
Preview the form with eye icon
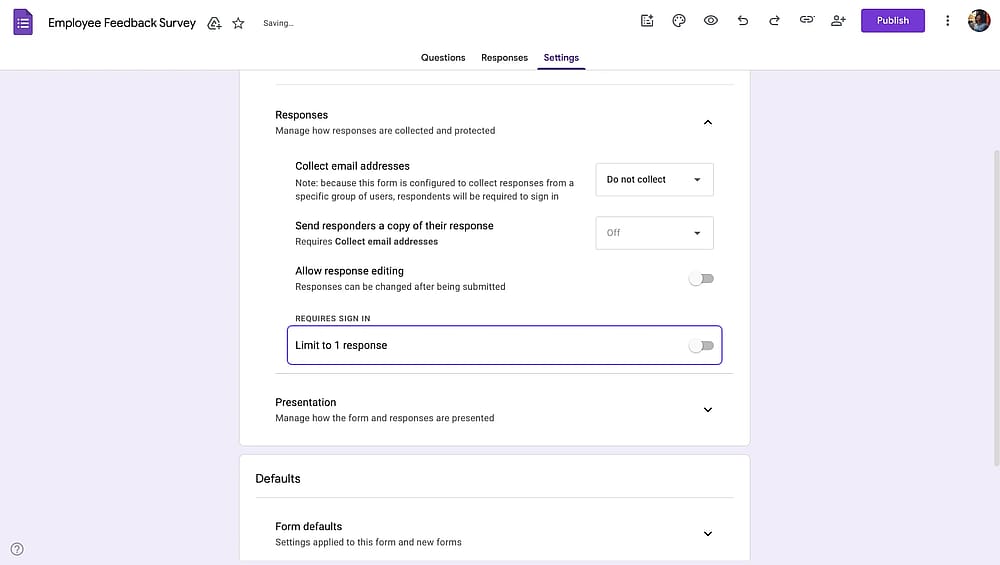[x=710, y=20]
